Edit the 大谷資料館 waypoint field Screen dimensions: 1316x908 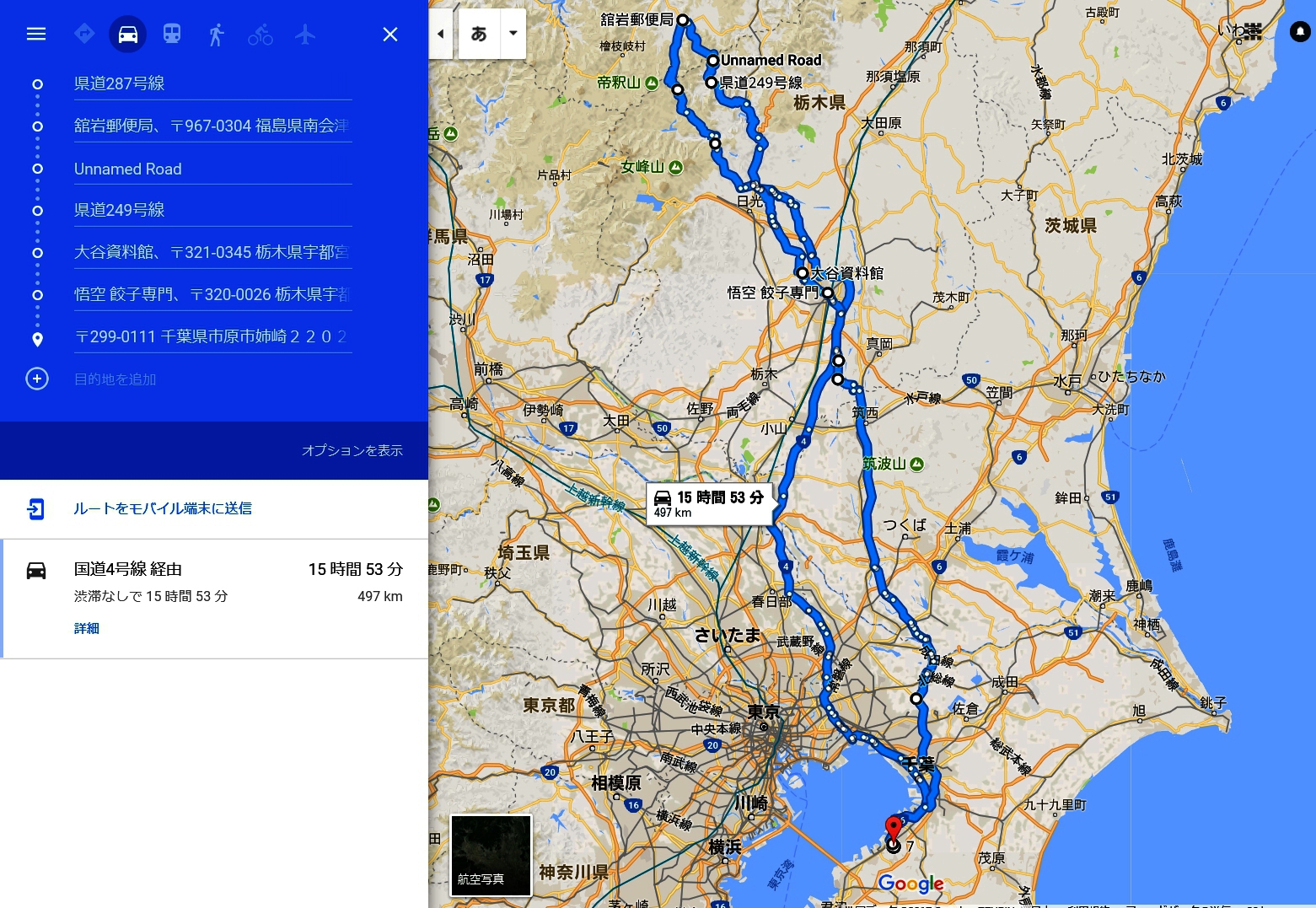pos(212,252)
